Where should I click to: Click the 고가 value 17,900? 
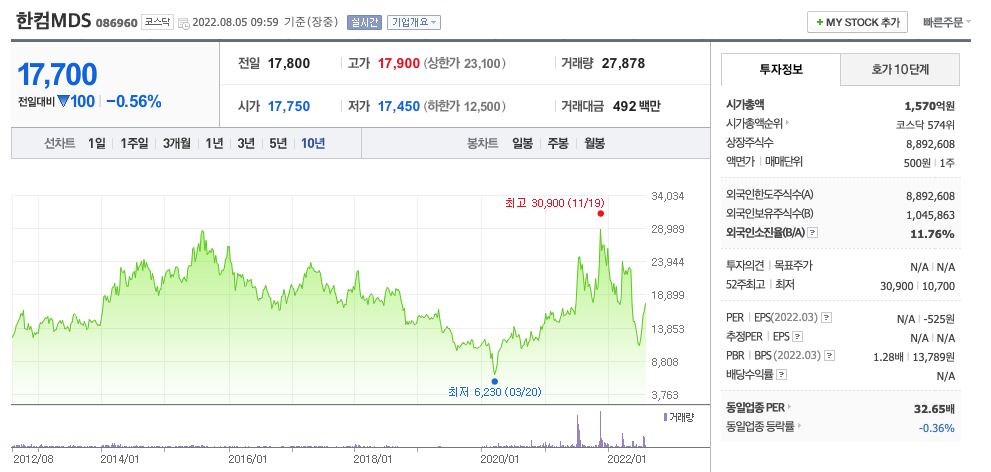[x=399, y=64]
